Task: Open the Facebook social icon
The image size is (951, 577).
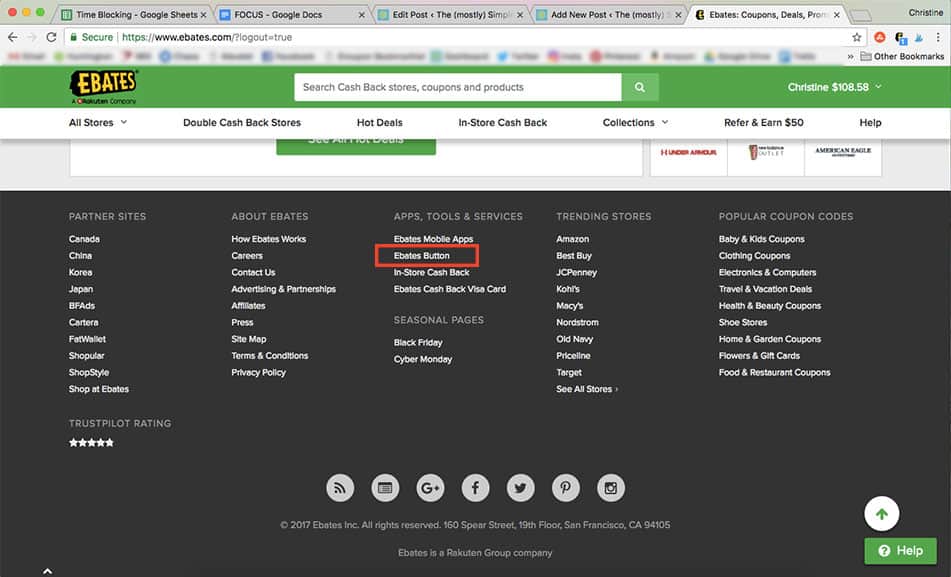Action: click(x=476, y=488)
